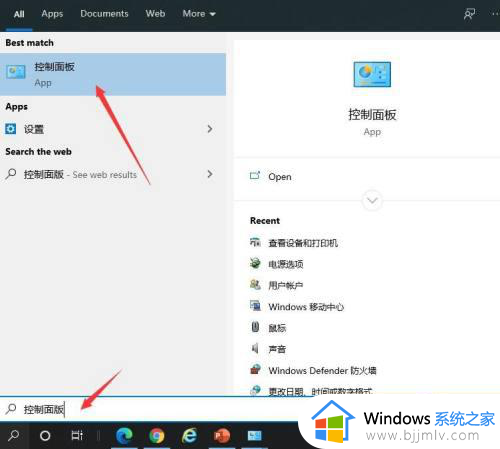Switch to the Apps tab

(52, 14)
